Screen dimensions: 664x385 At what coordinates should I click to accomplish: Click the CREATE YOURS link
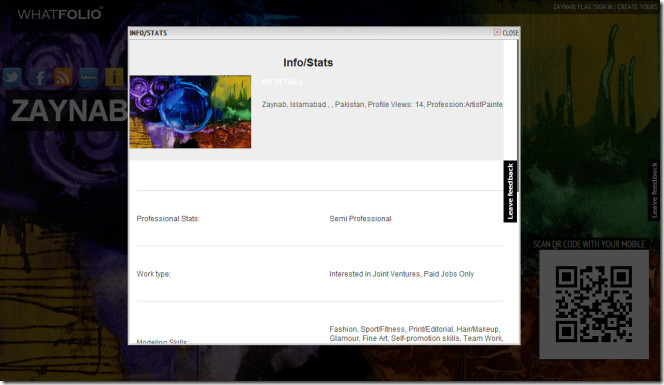637,7
